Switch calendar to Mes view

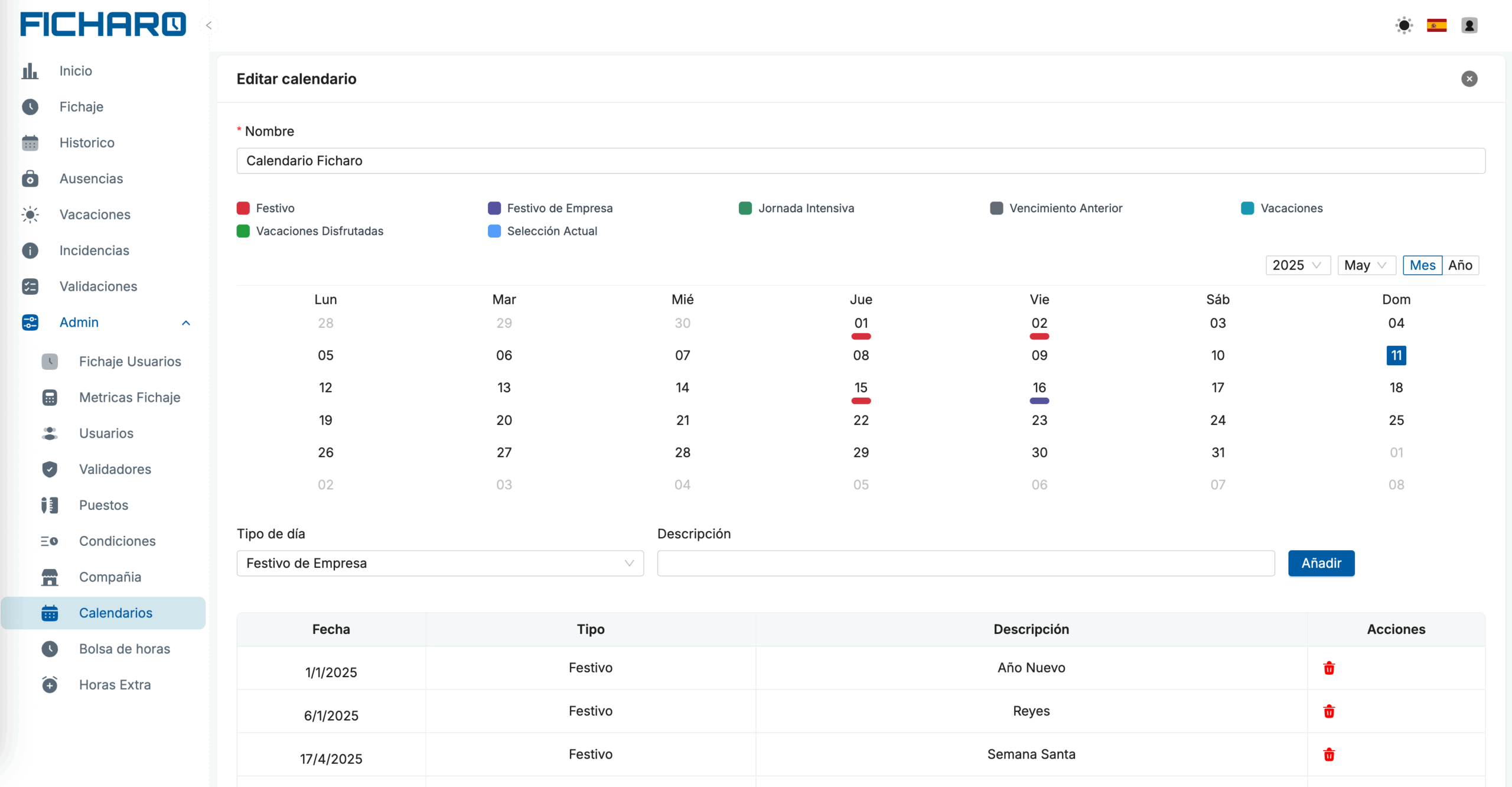click(x=1422, y=265)
